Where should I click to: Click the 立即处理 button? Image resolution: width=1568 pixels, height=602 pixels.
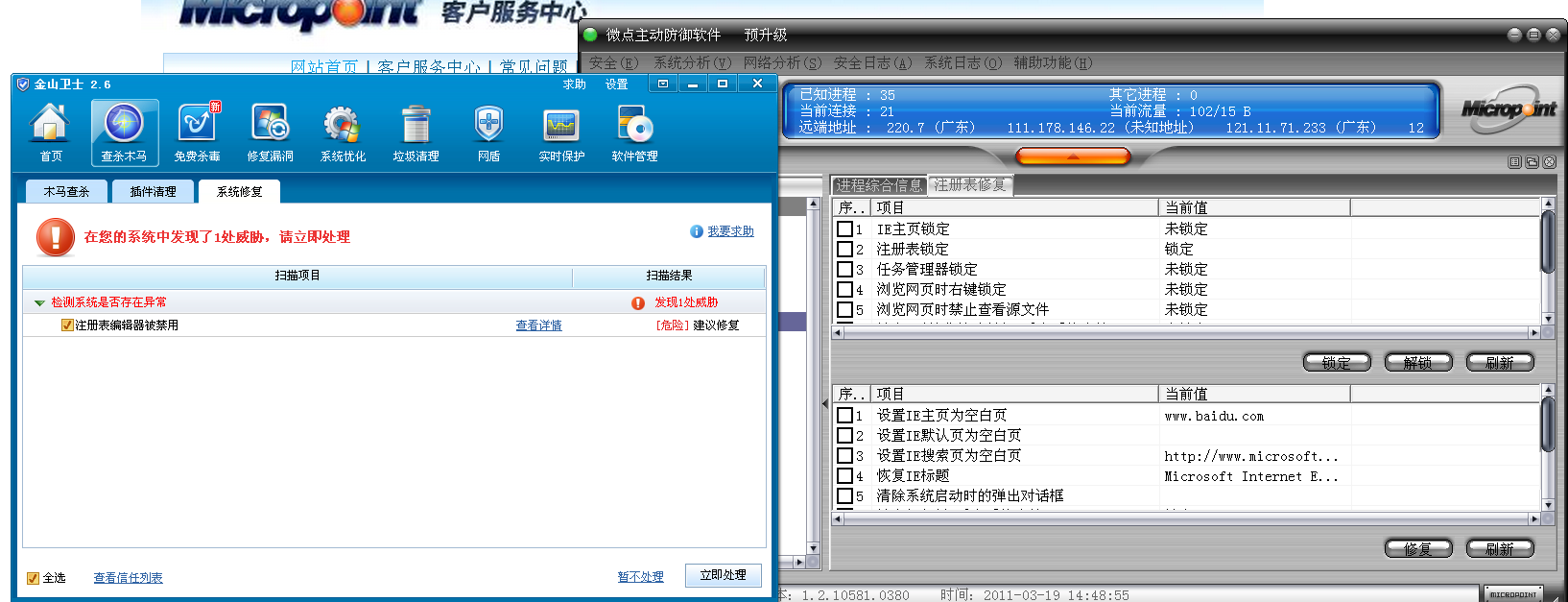(724, 575)
